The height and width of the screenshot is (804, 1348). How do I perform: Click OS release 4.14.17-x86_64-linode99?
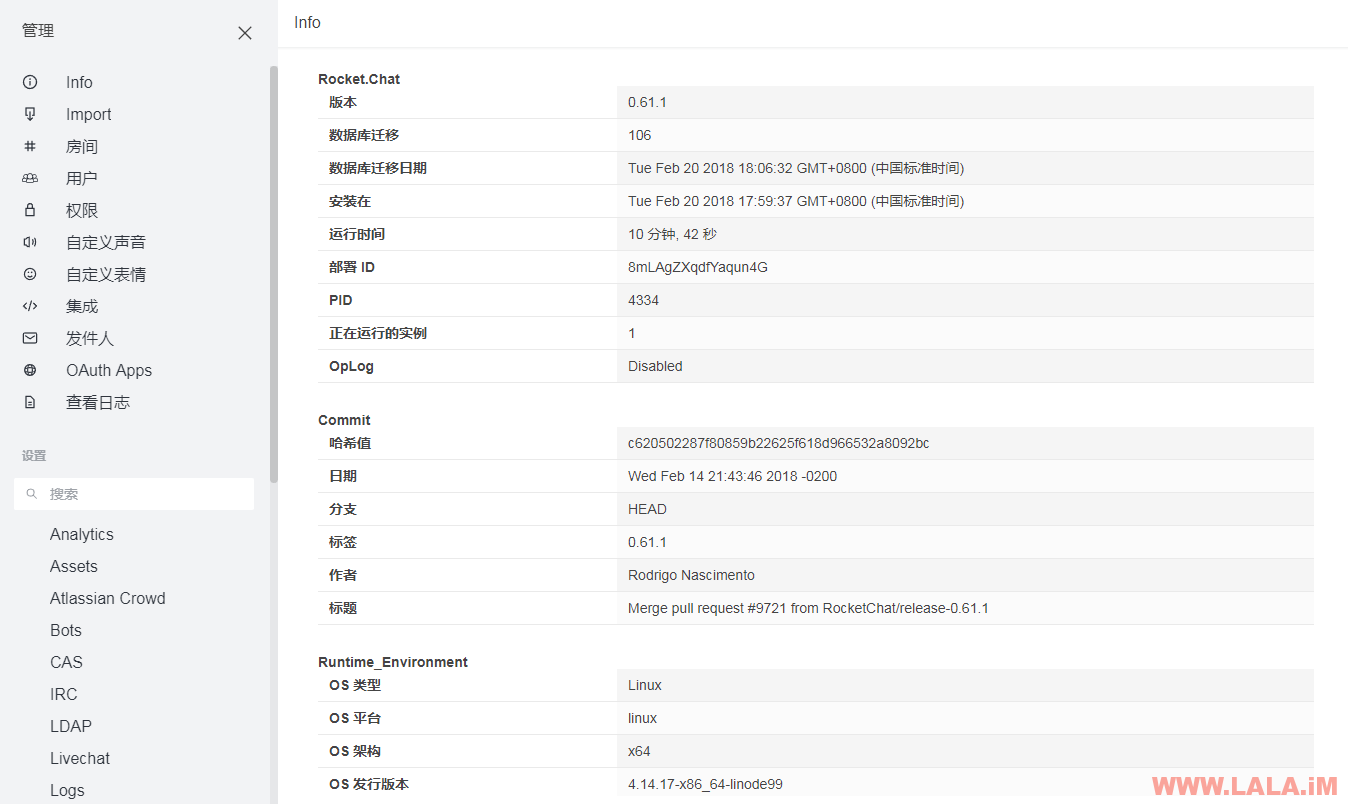pyautogui.click(x=705, y=784)
